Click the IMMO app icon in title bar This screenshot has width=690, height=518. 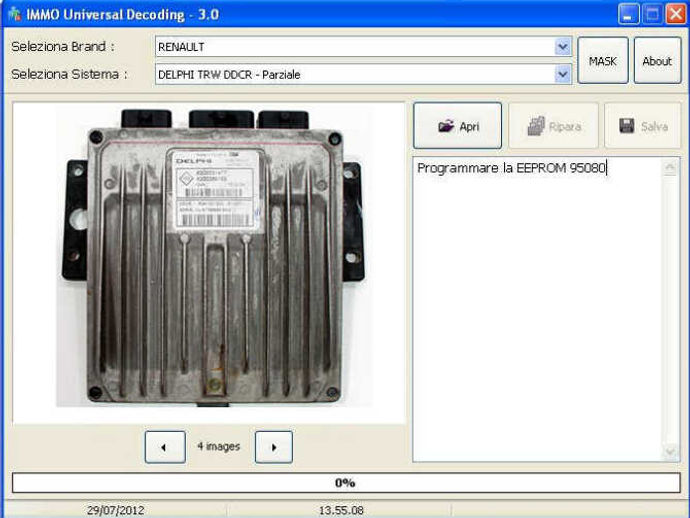click(15, 14)
